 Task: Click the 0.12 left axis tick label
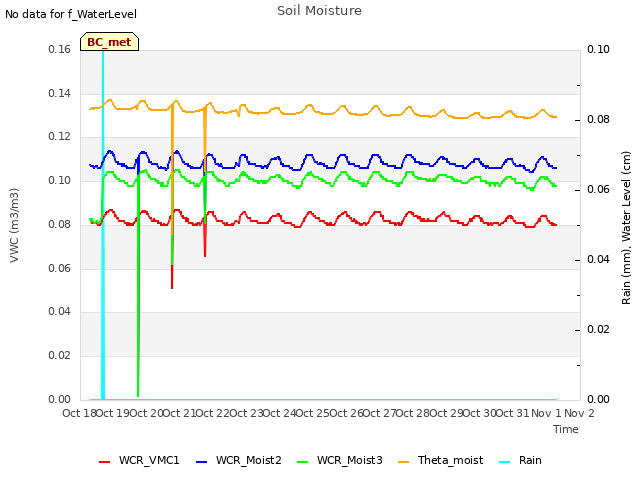point(60,137)
